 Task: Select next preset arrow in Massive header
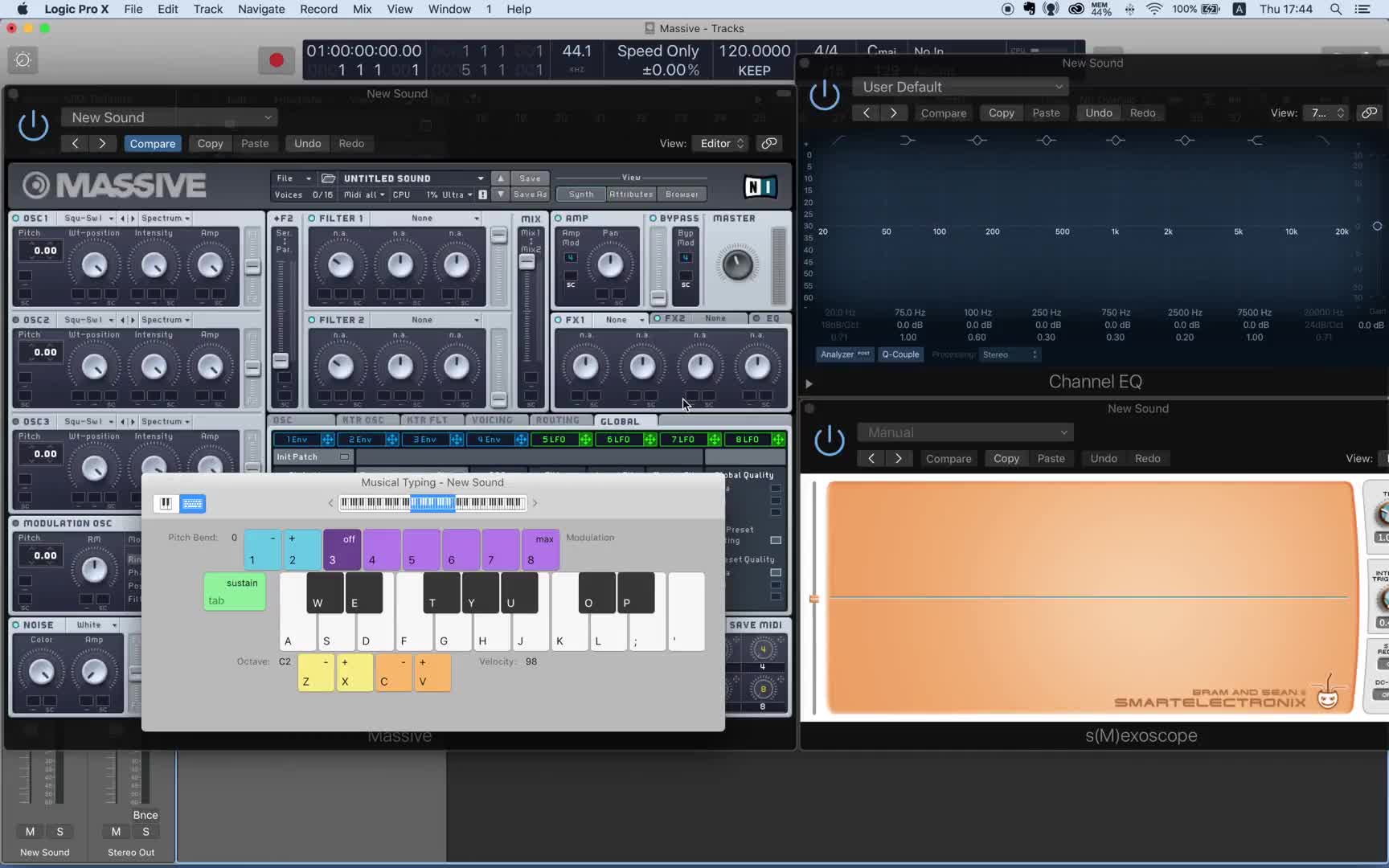point(102,143)
